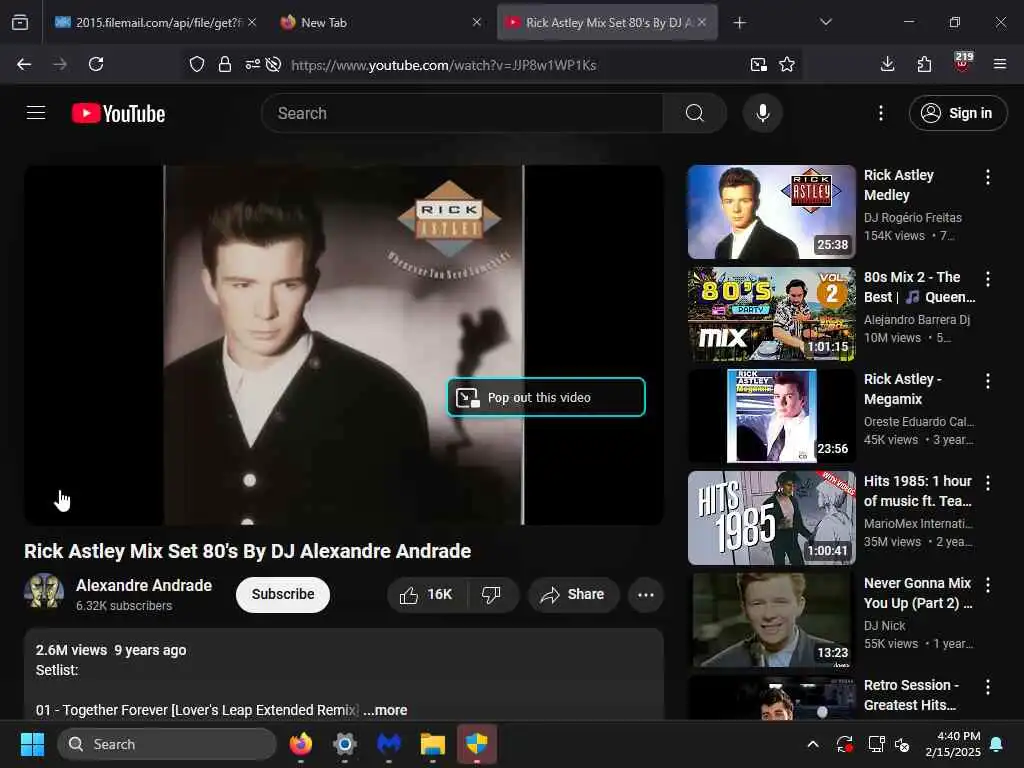Image resolution: width=1024 pixels, height=768 pixels.
Task: Click the search magnifier button on YouTube
Action: [694, 113]
